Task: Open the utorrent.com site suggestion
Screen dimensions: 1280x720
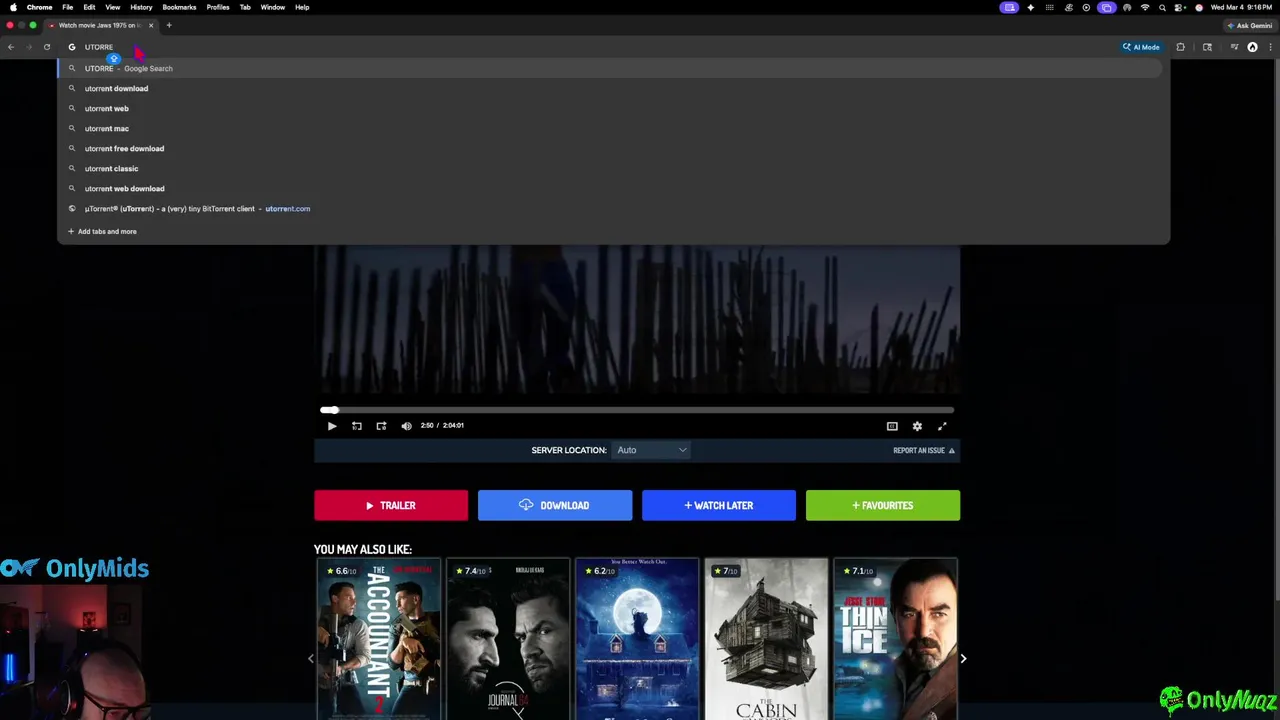Action: point(612,208)
